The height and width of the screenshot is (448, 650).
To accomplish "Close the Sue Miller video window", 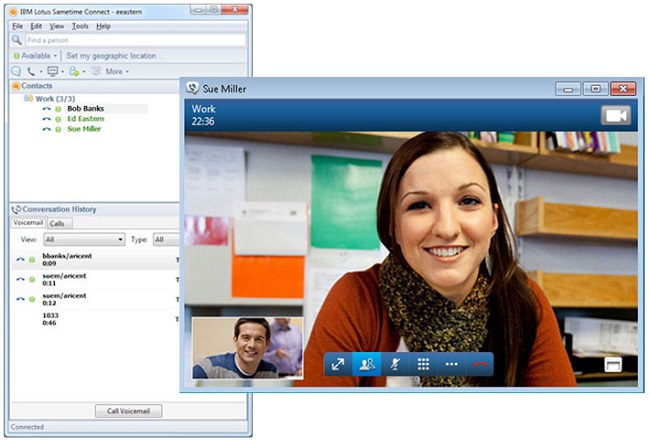I will click(623, 89).
